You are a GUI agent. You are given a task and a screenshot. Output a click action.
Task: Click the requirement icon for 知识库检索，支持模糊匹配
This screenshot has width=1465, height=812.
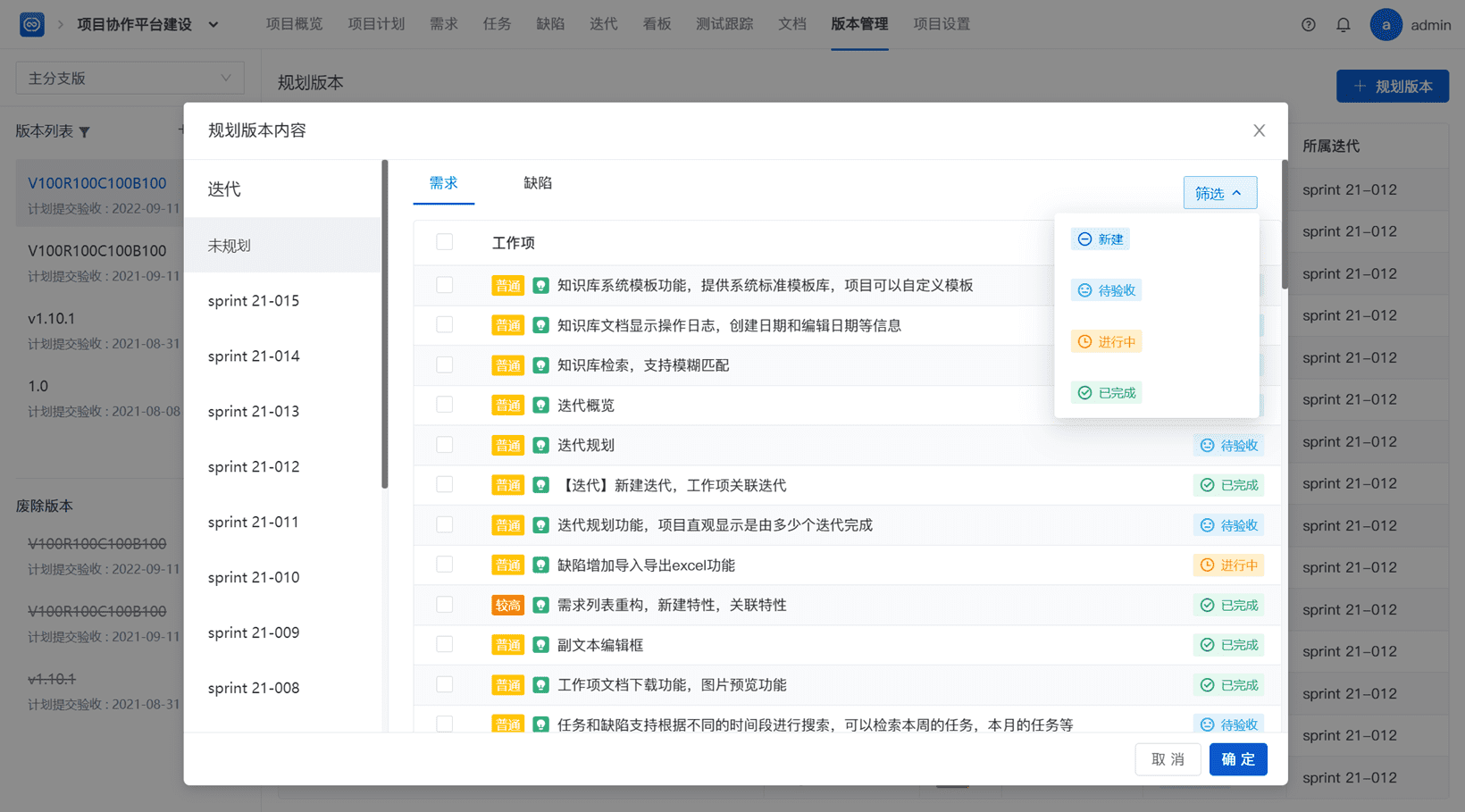[540, 365]
